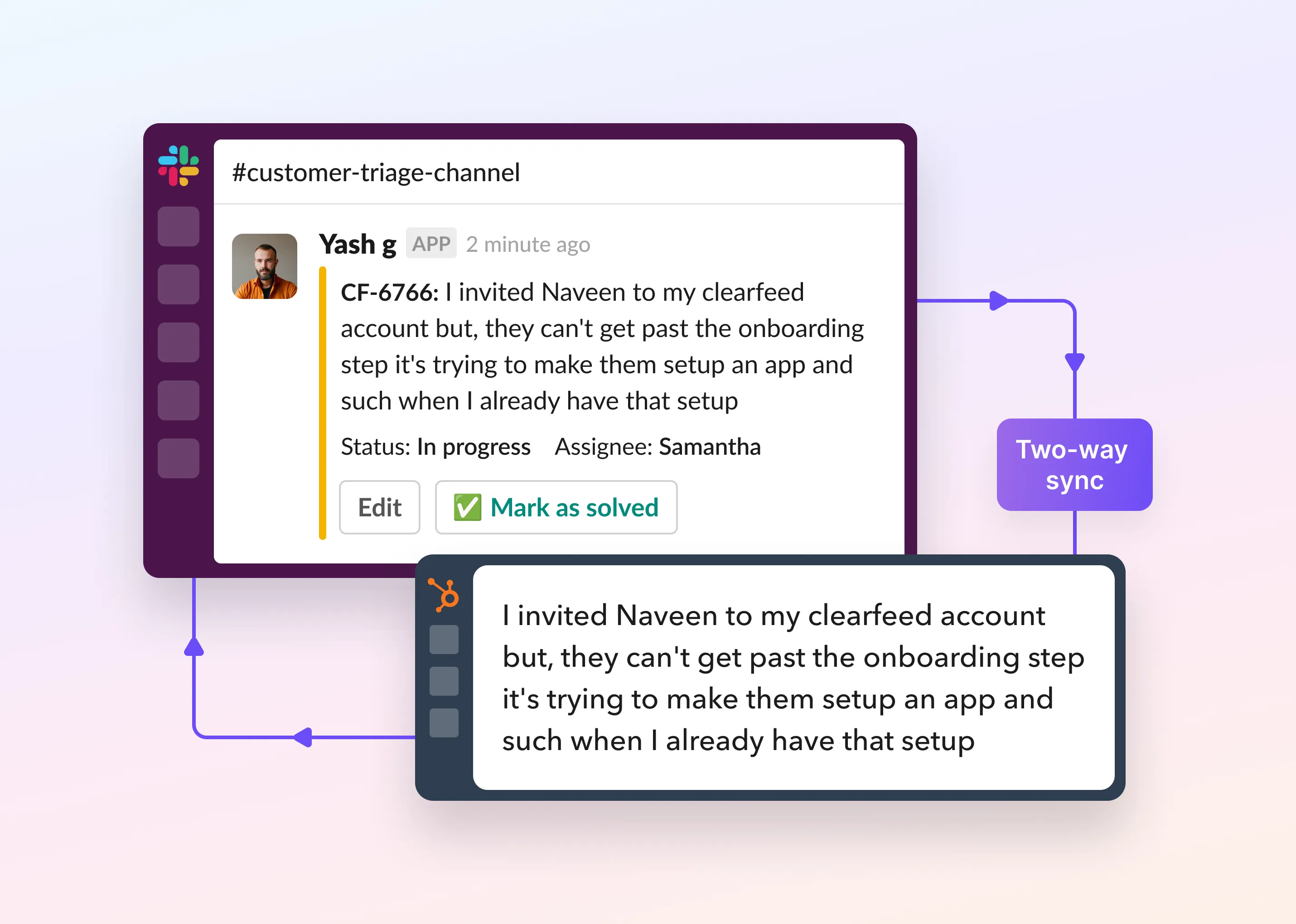This screenshot has width=1296, height=924.
Task: Click the HubSpot logo icon
Action: 444,595
